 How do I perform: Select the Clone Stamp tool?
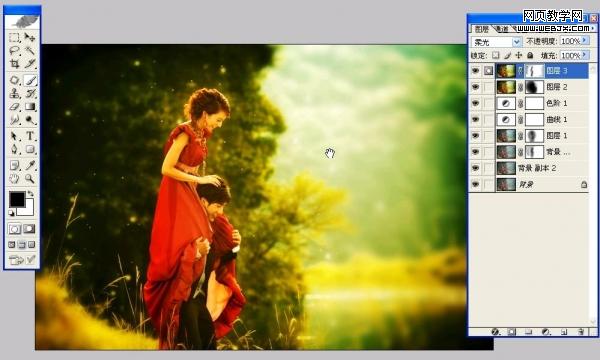pos(14,93)
